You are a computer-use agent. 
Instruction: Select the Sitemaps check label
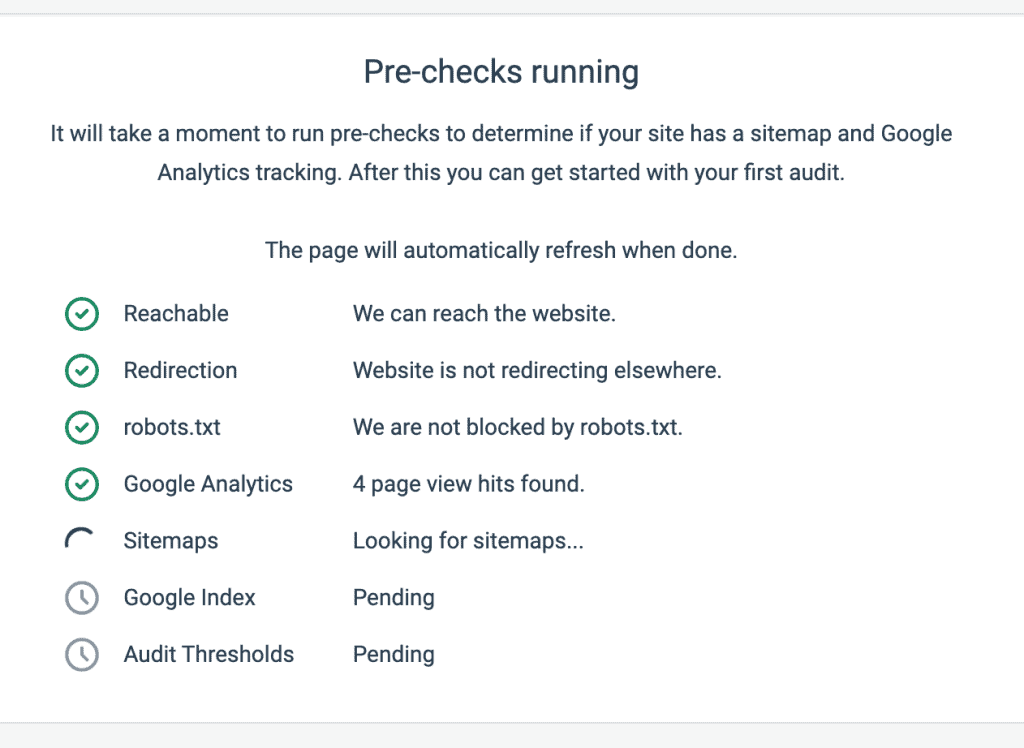tap(171, 541)
